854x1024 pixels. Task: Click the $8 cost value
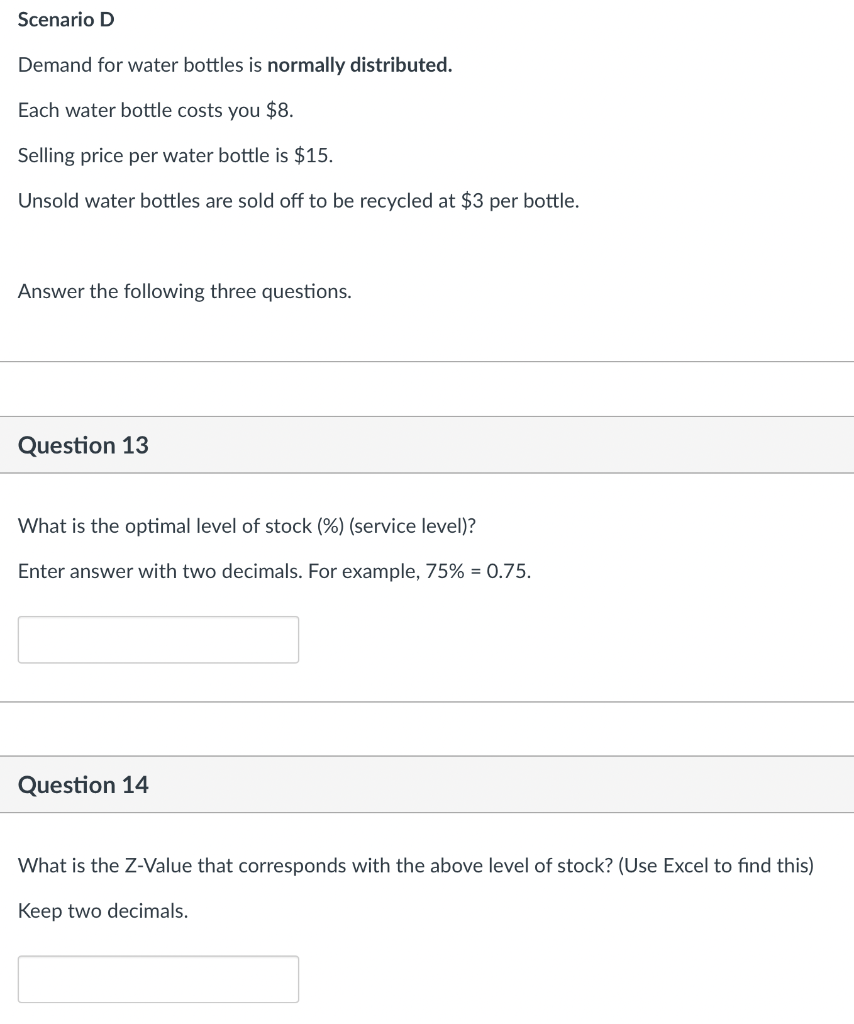[279, 111]
